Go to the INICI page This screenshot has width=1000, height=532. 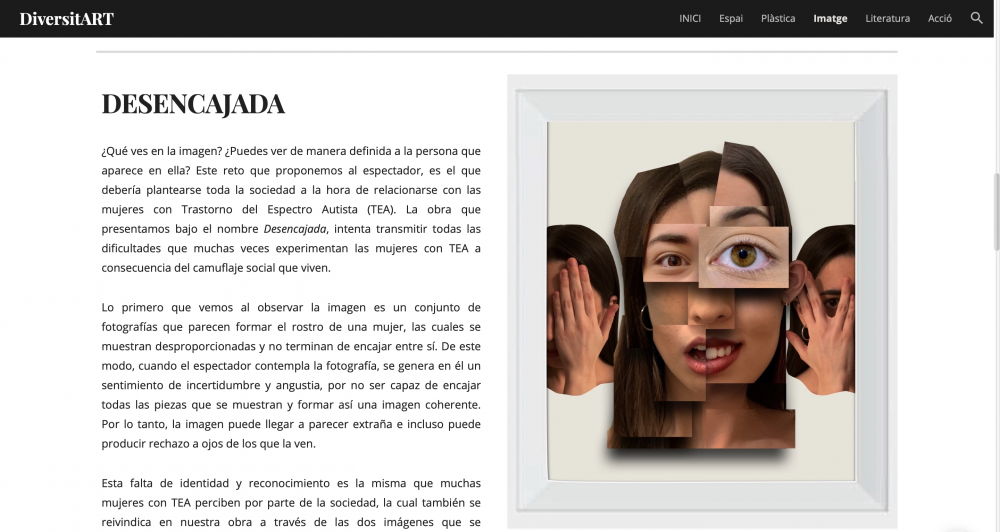(690, 18)
